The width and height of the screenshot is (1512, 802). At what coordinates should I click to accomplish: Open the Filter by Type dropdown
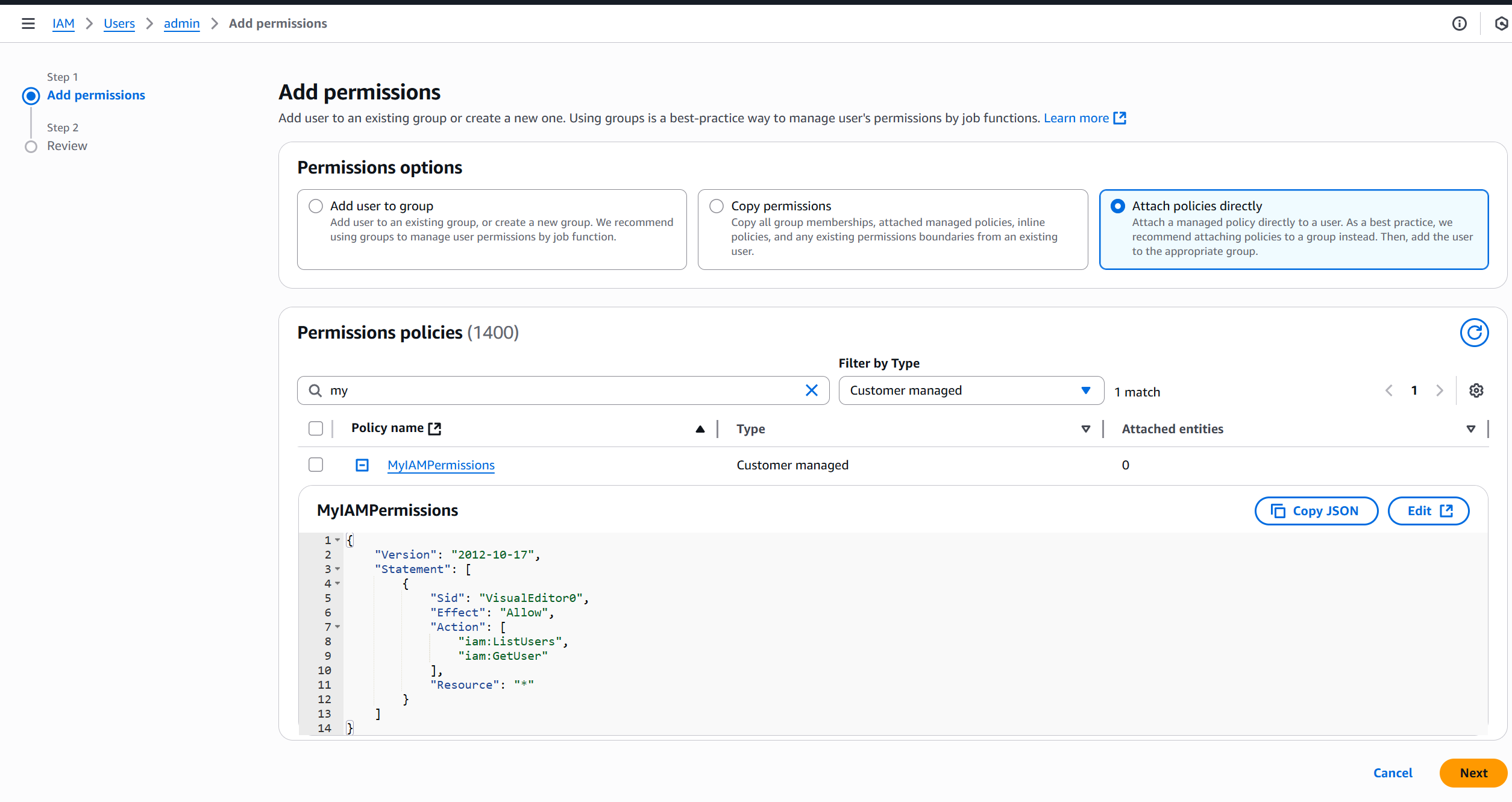tap(970, 390)
